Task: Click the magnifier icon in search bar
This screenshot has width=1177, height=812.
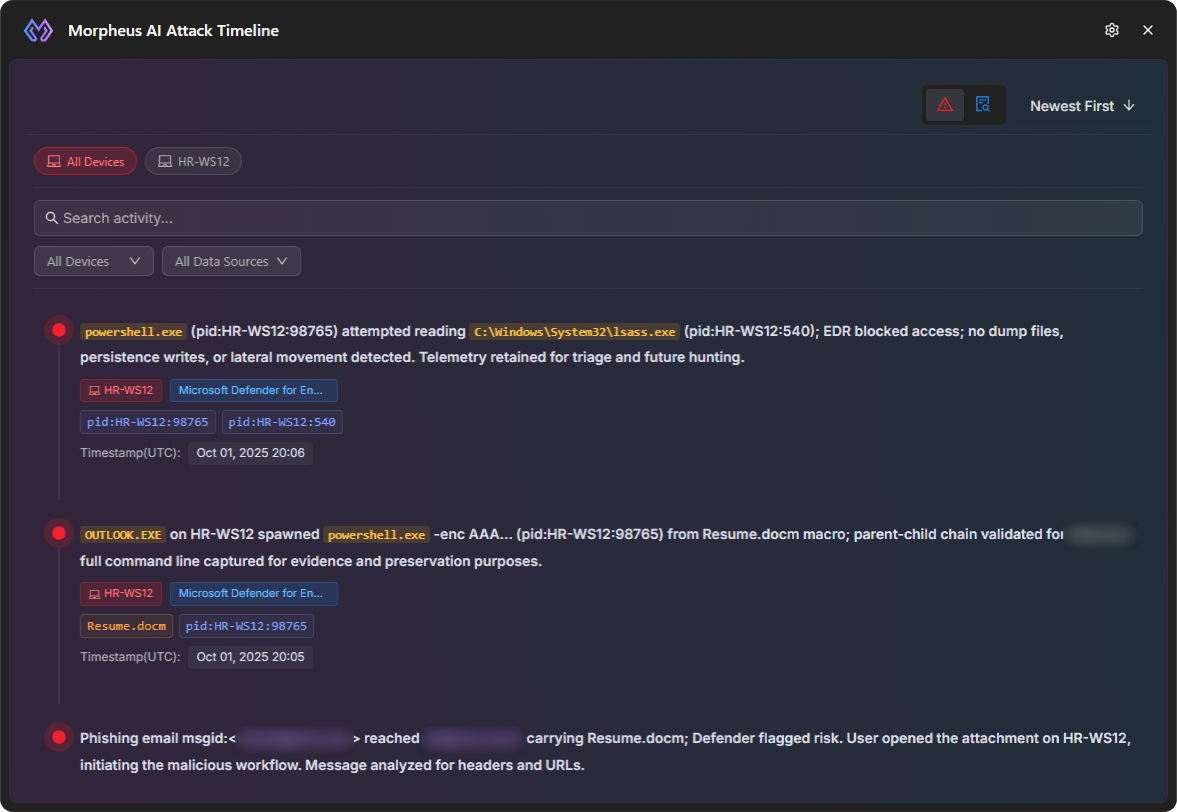Action: point(52,218)
